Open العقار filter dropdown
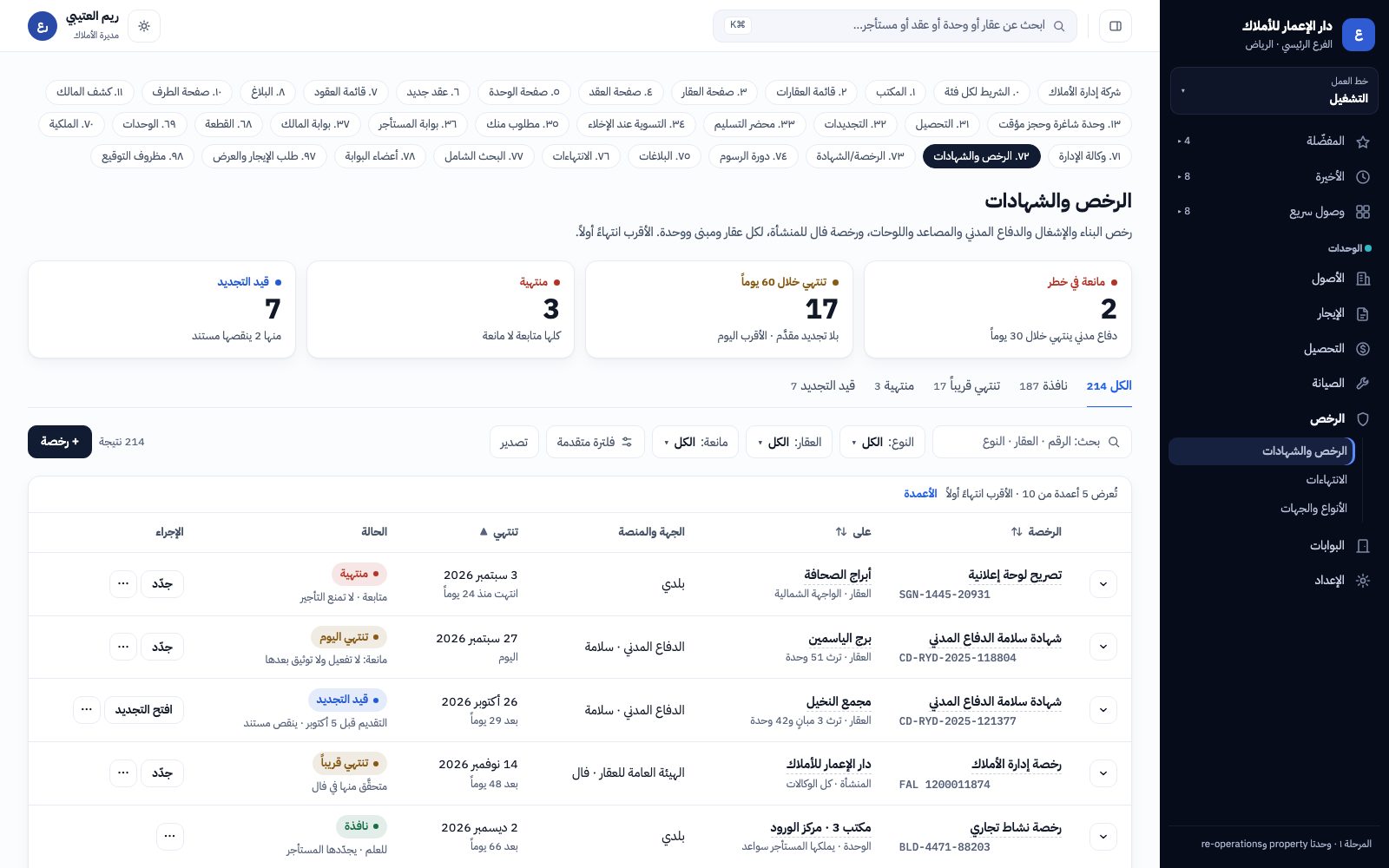1389x868 pixels. [x=790, y=442]
